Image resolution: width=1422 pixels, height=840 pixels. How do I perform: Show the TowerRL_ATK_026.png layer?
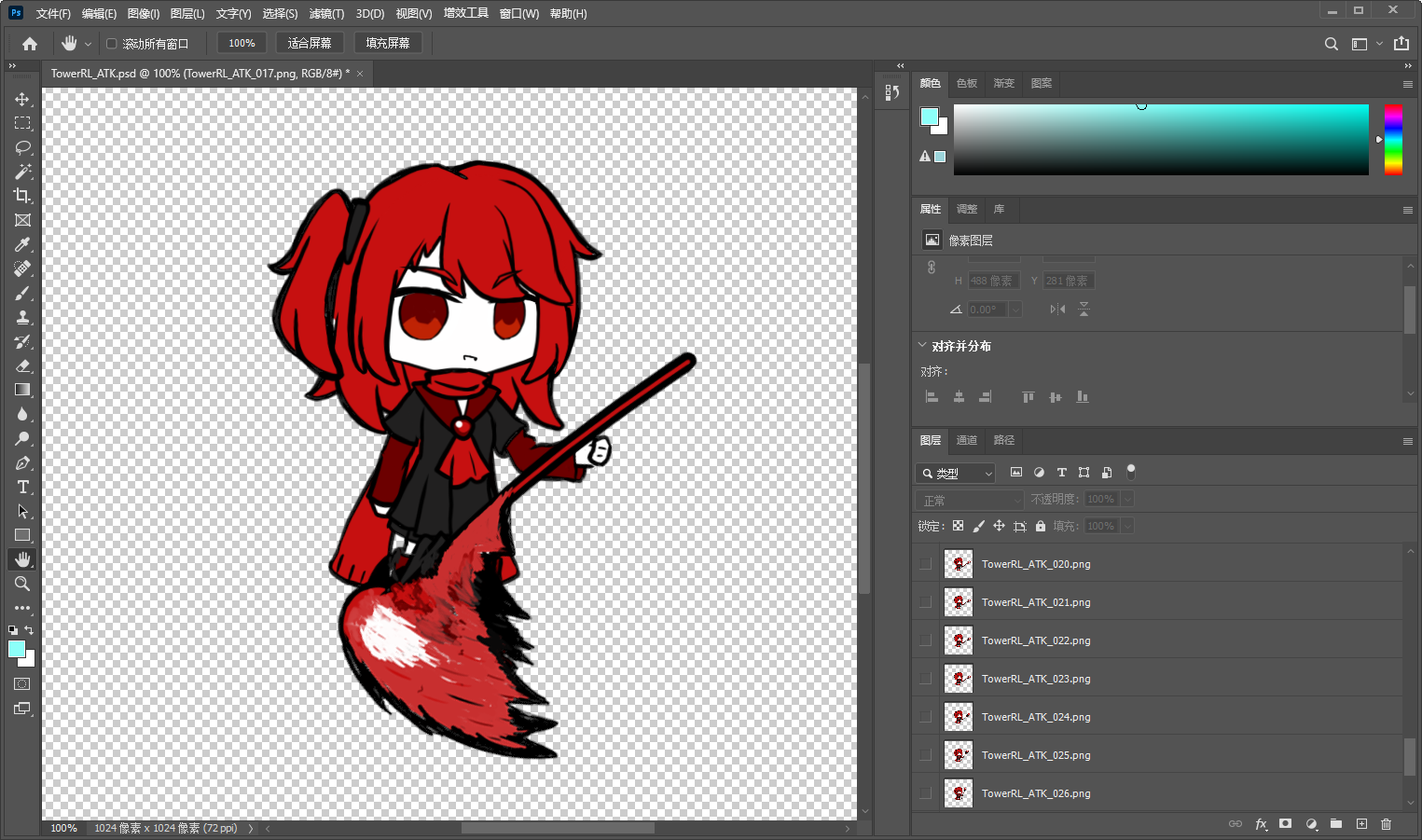pos(925,793)
